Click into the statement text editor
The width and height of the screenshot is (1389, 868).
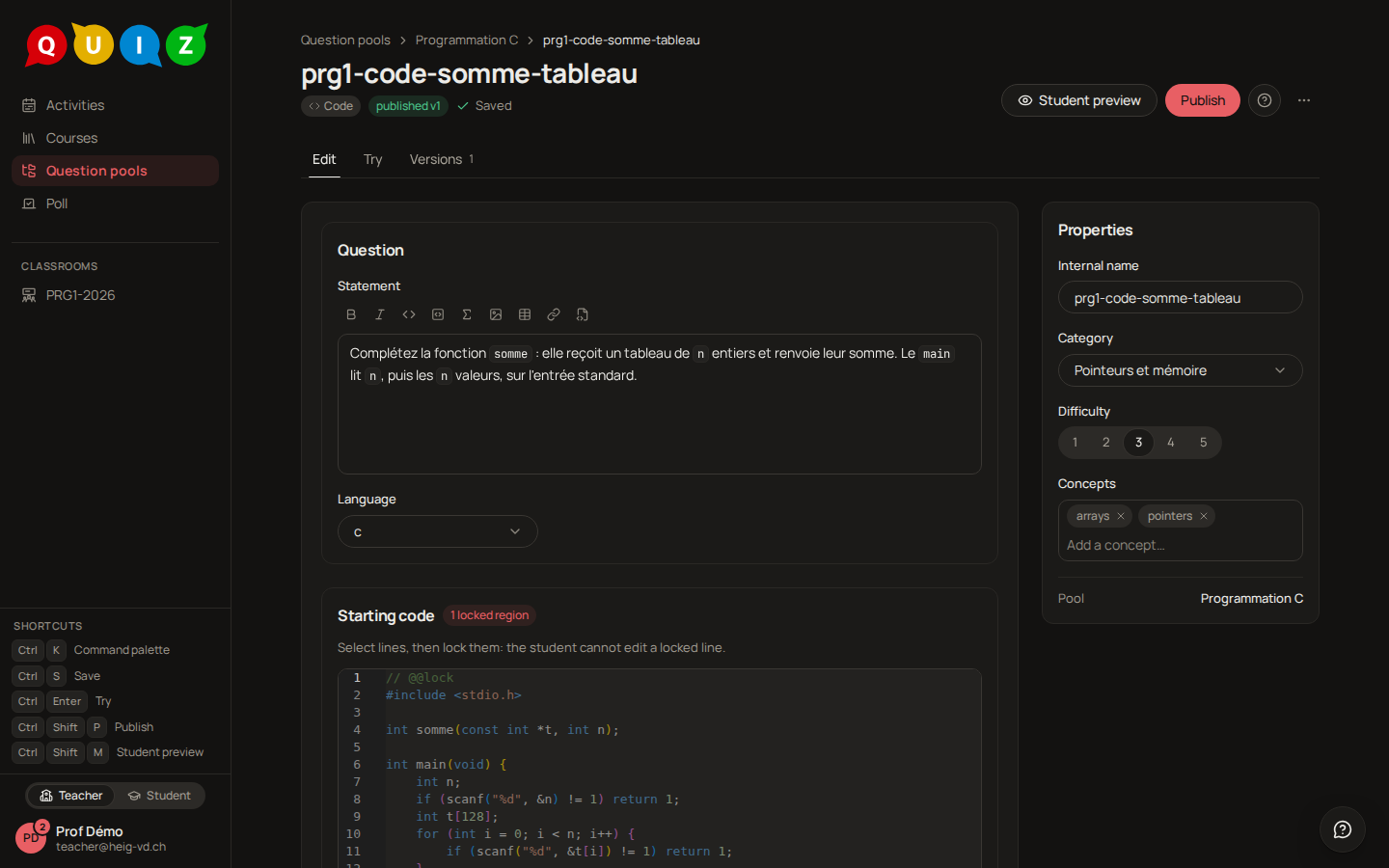660,404
